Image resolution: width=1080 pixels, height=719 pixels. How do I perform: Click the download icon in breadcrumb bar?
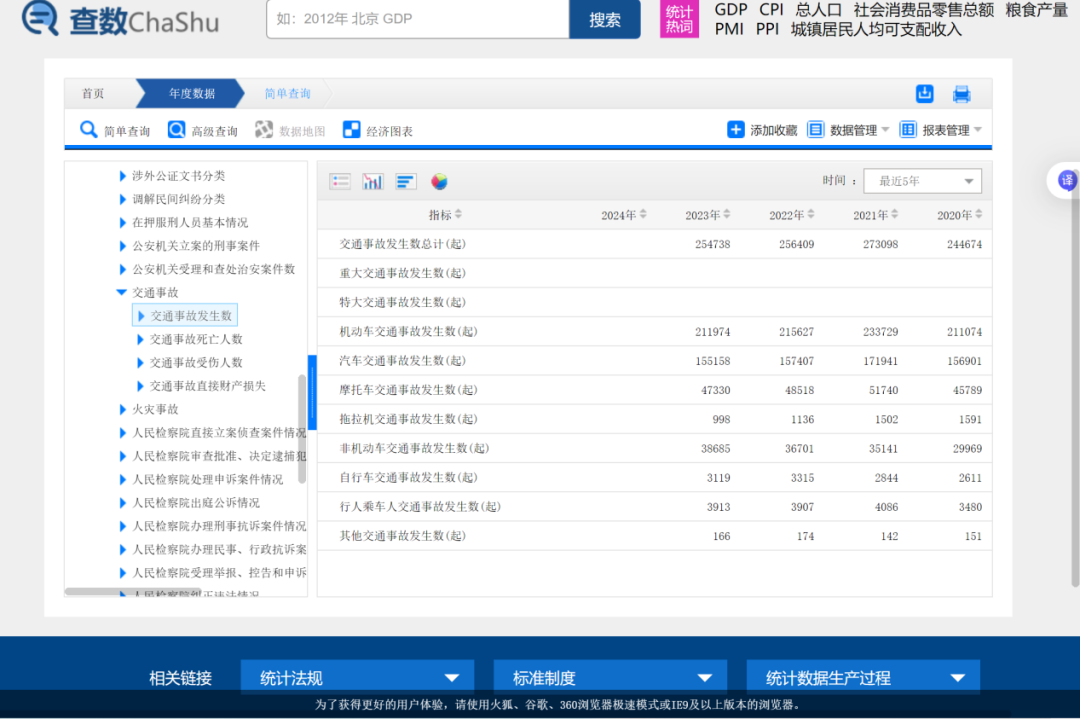click(x=925, y=94)
